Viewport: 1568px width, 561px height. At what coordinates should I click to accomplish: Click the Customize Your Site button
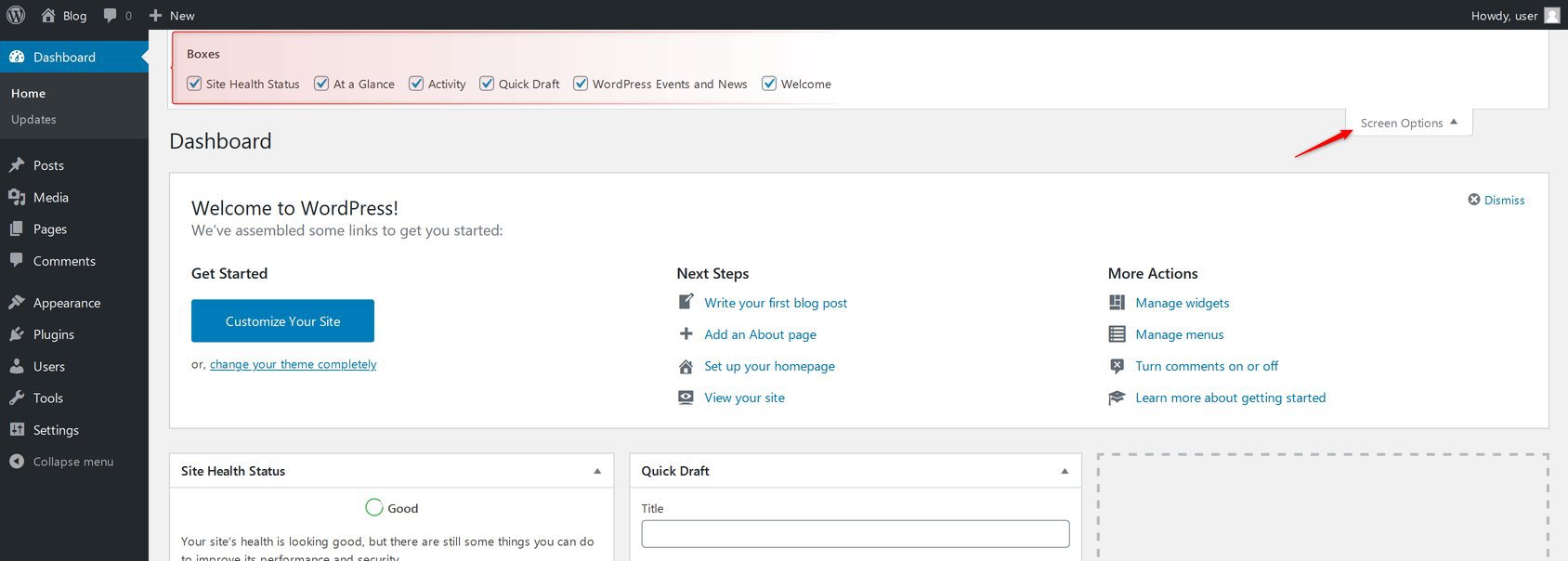[282, 320]
